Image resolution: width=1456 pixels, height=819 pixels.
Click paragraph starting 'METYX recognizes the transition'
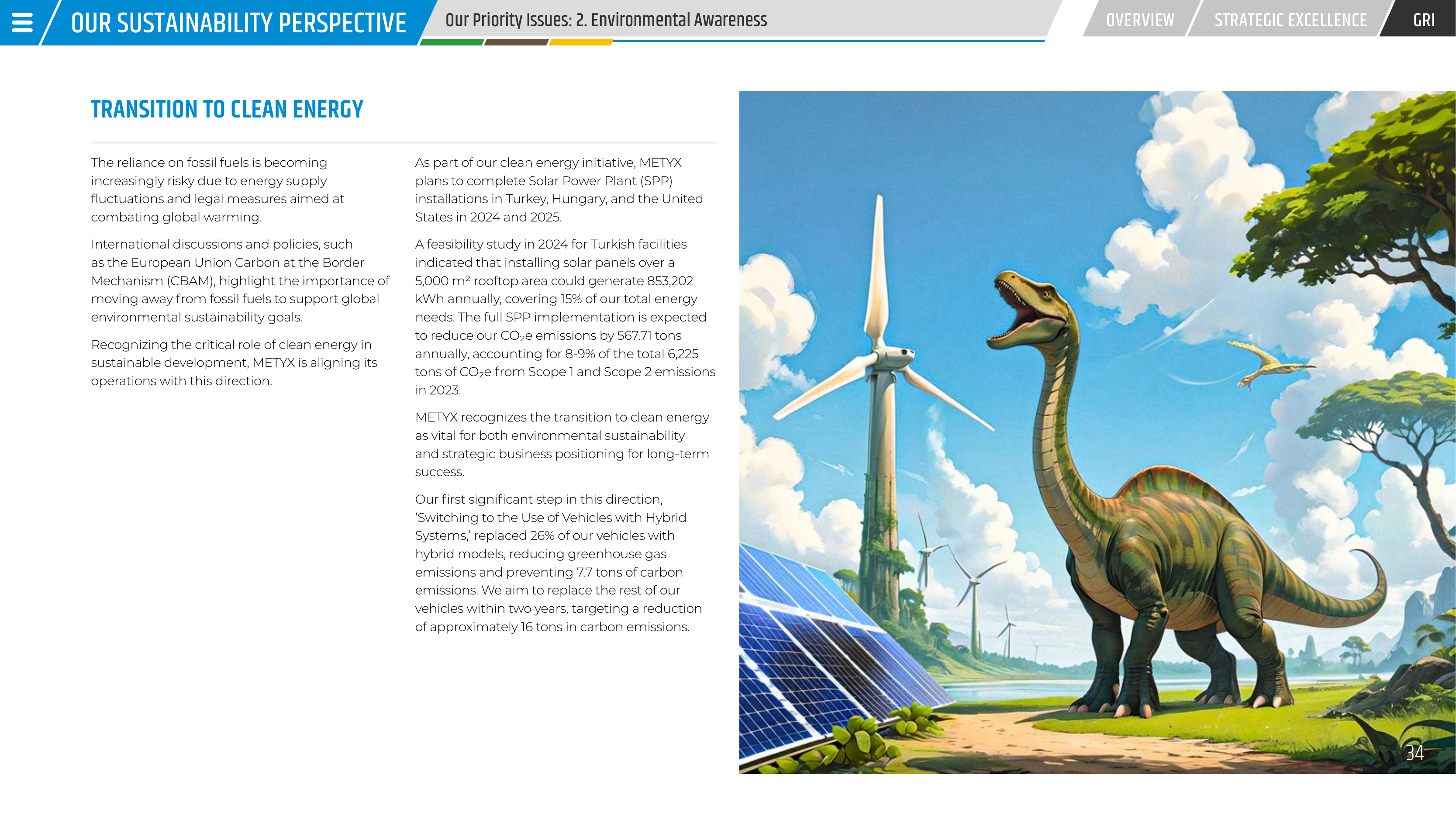[562, 445]
